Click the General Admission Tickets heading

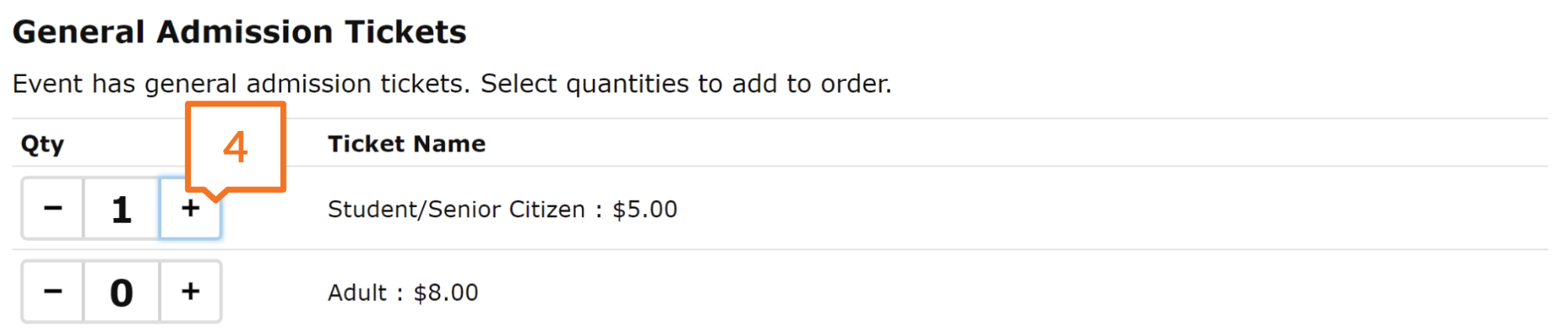pos(240,32)
